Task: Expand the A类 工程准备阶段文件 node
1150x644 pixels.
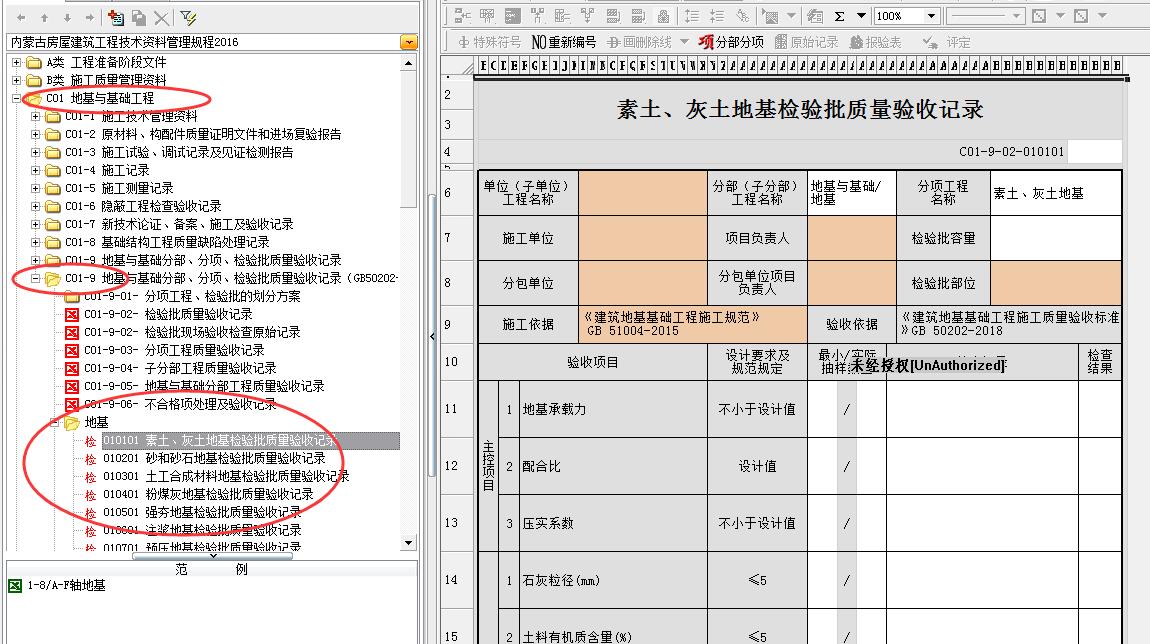Action: (x=16, y=62)
